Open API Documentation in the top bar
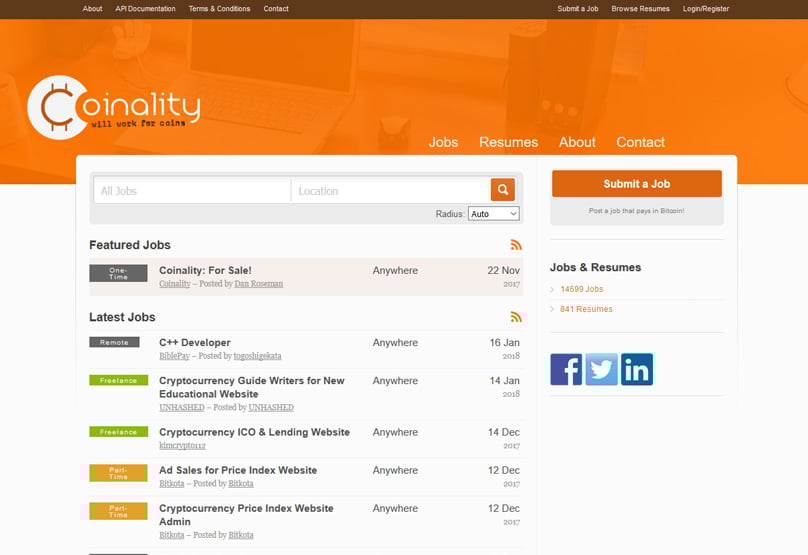 pos(145,9)
